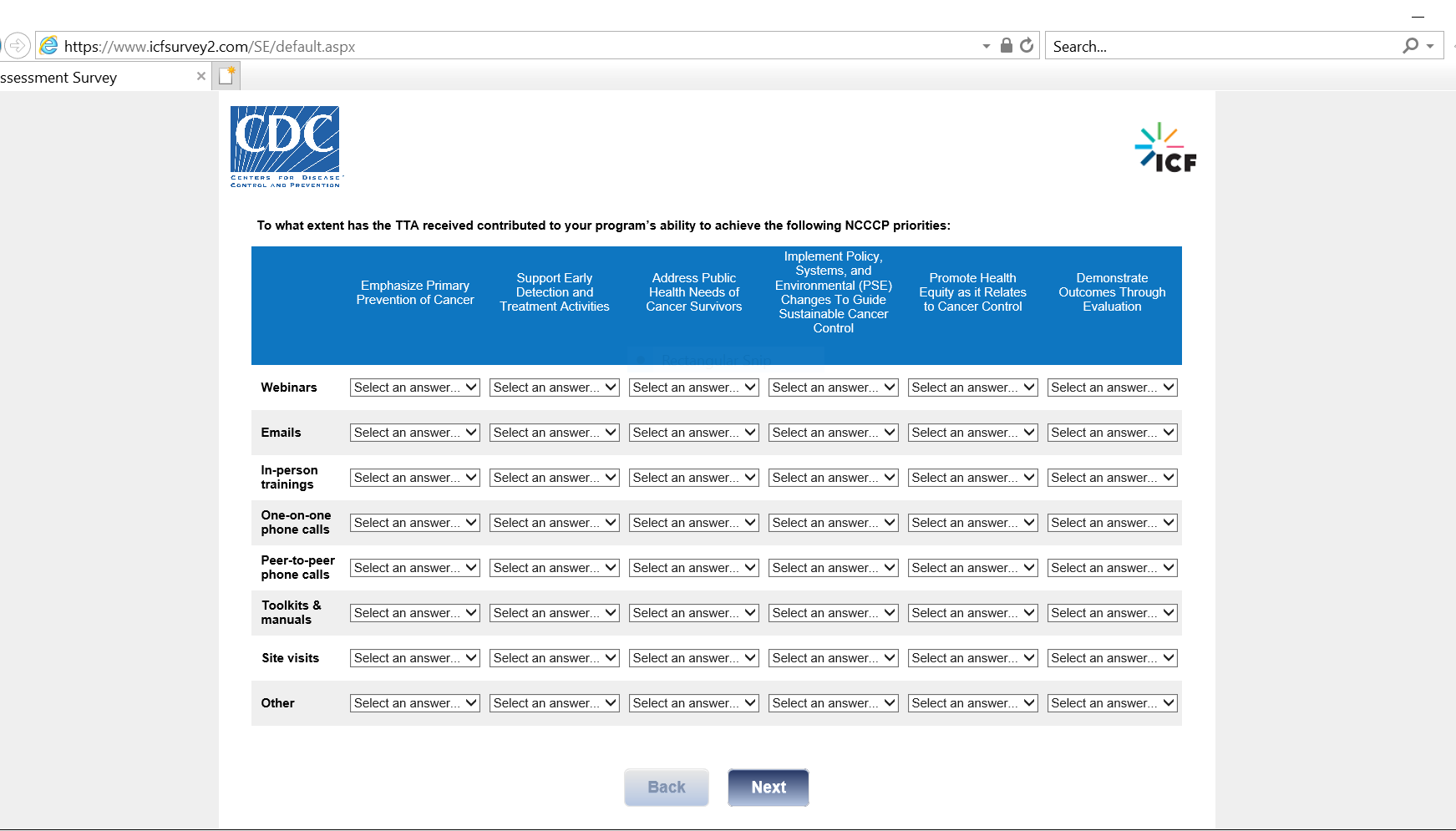Expand the address bar autocomplete arrow
Image resolution: width=1456 pixels, height=831 pixels.
point(987,47)
